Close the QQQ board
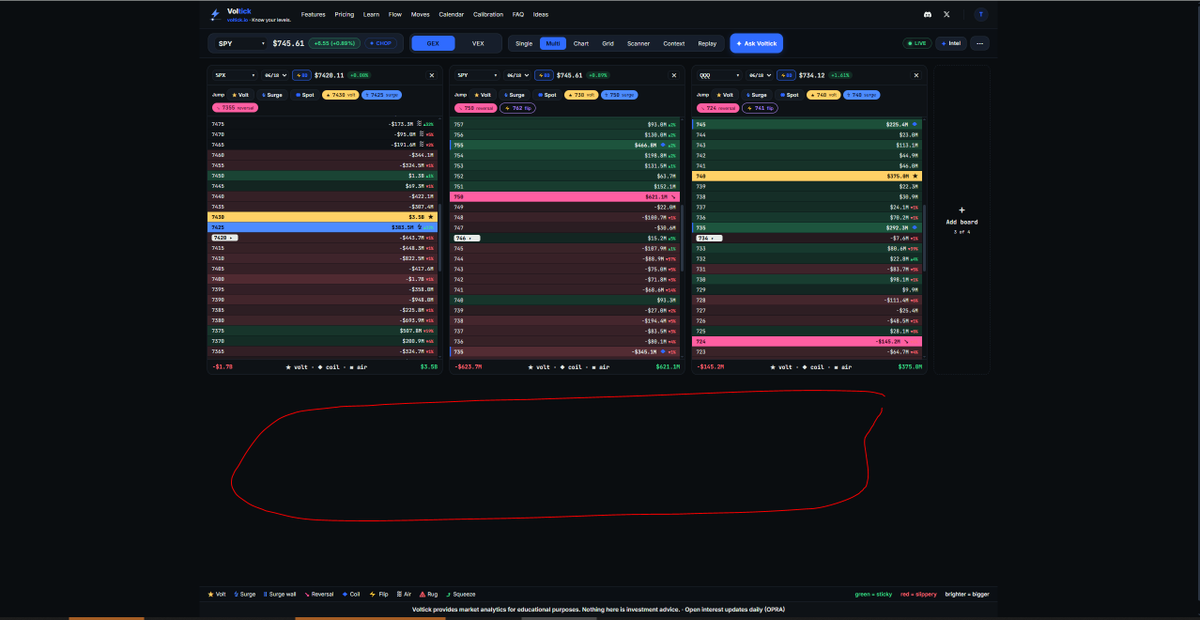Image resolution: width=1200 pixels, height=620 pixels. [916, 75]
